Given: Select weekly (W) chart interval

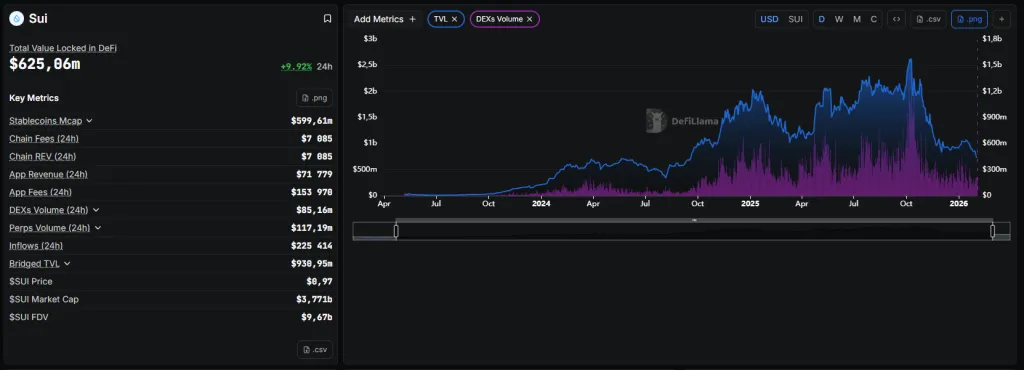Looking at the screenshot, I should point(839,19).
